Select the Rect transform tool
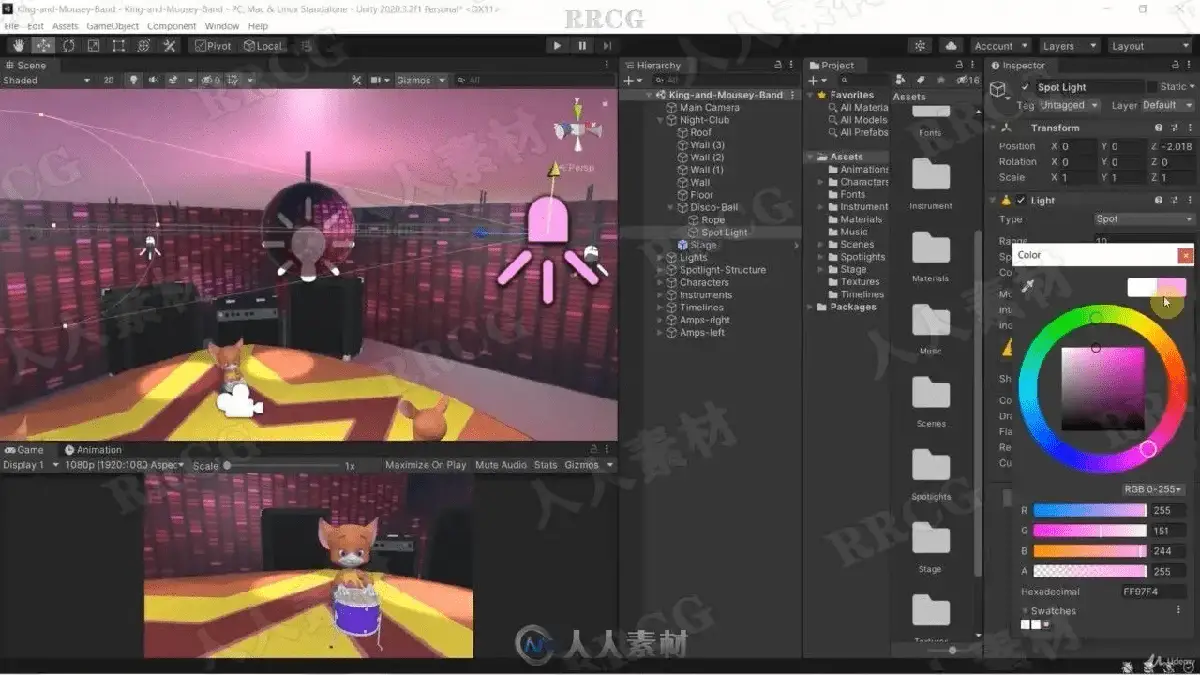This screenshot has height=675, width=1200. 119,46
